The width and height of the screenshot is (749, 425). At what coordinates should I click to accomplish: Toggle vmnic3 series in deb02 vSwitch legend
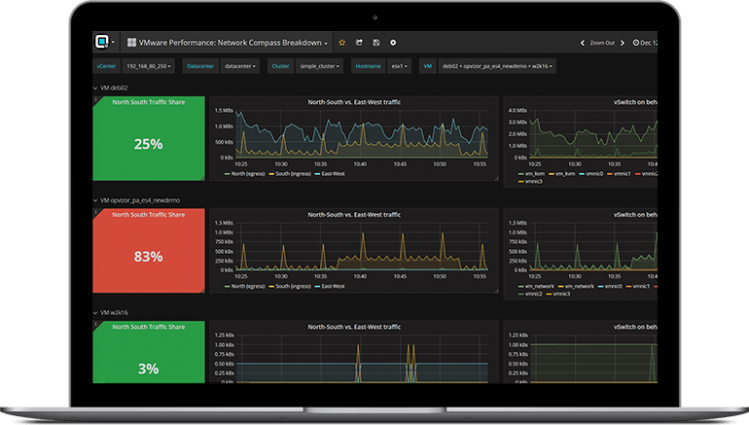534,181
